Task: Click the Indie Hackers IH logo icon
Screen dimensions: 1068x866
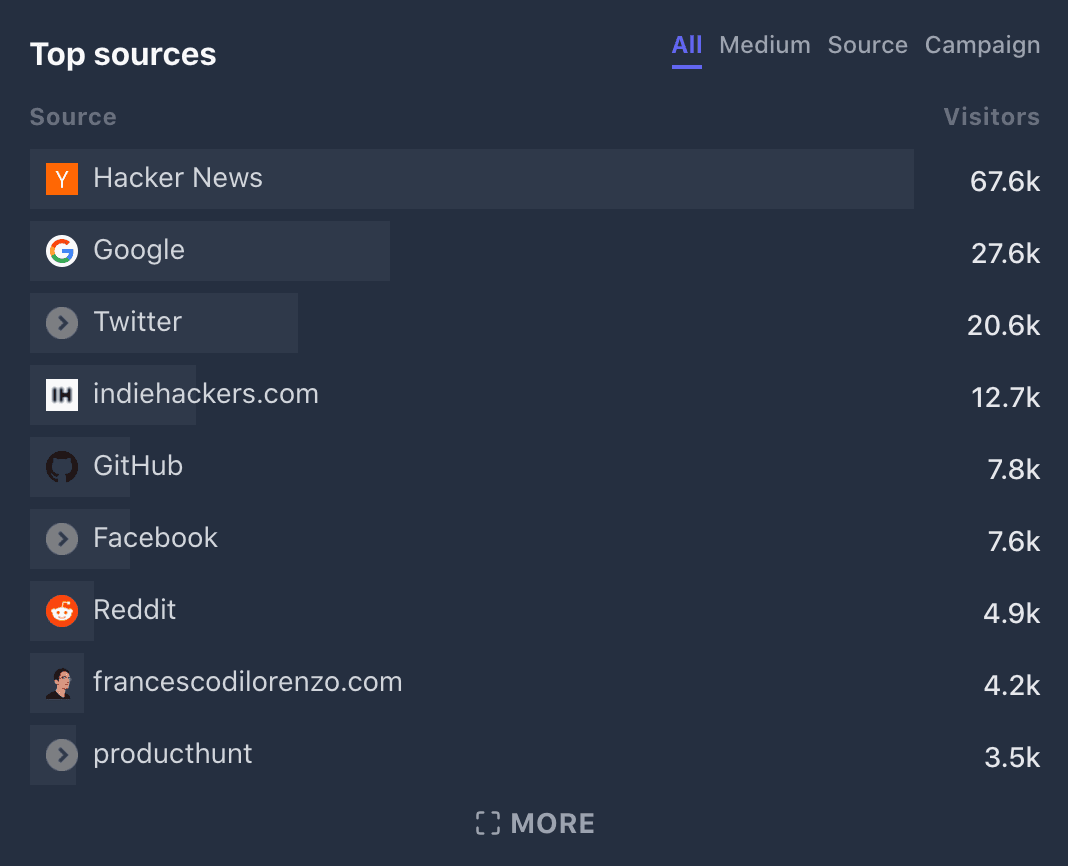Action: point(62,395)
